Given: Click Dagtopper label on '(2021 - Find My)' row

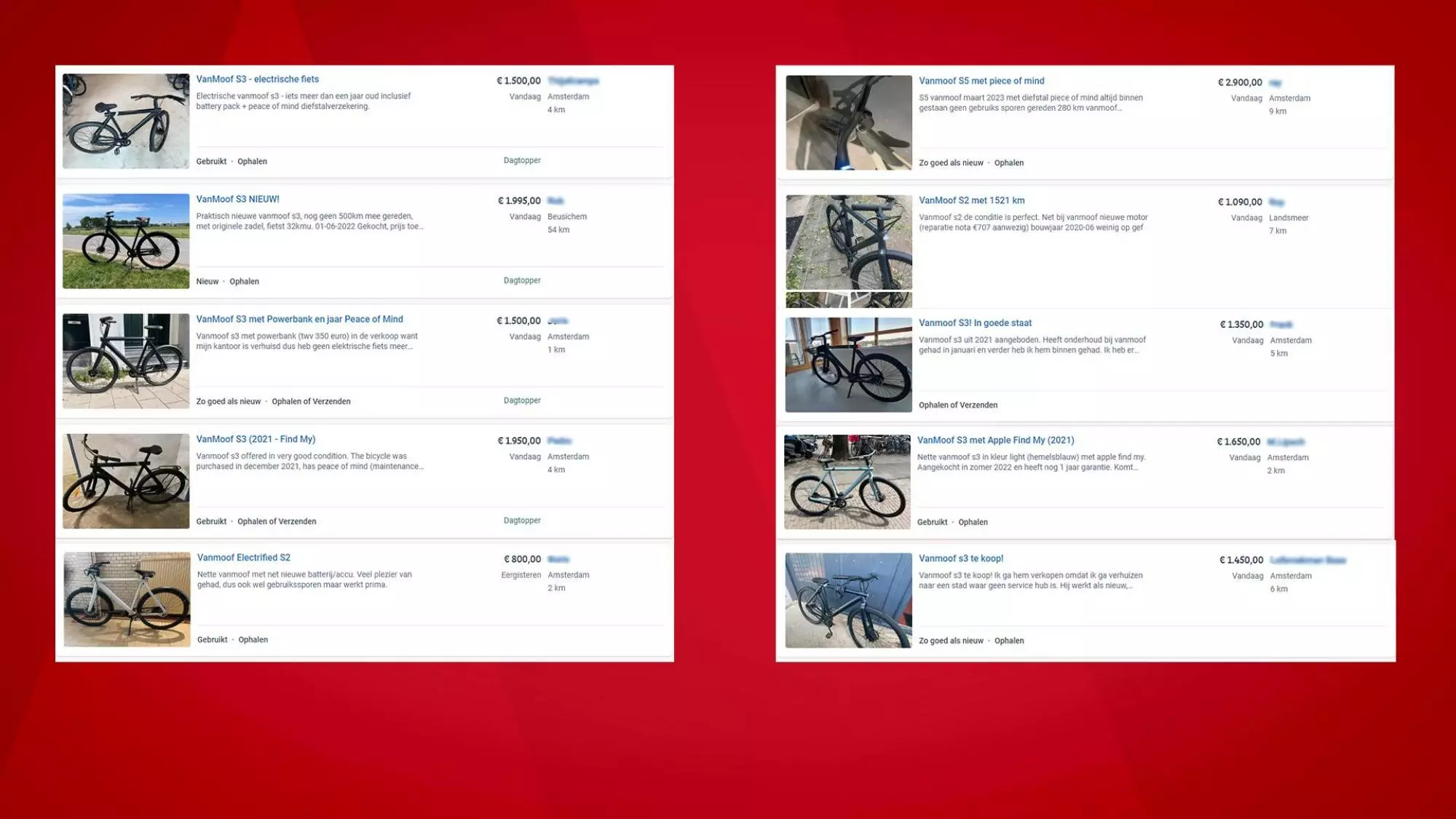Looking at the screenshot, I should click(522, 521).
